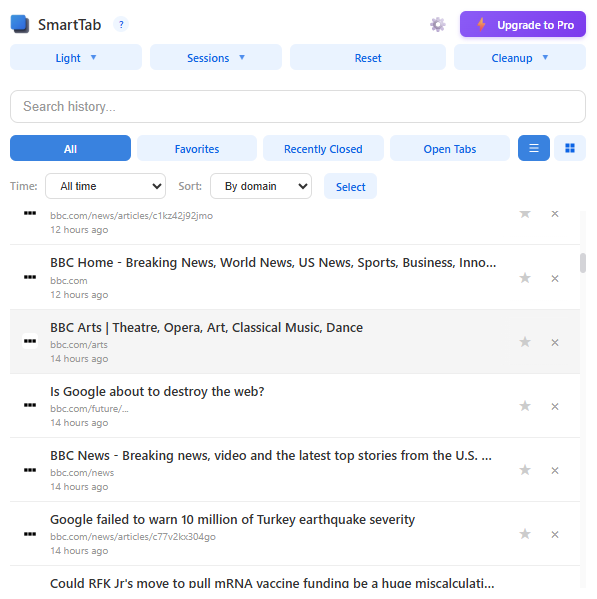Click the Select button
Screen dimensions: 597x599
coord(350,186)
